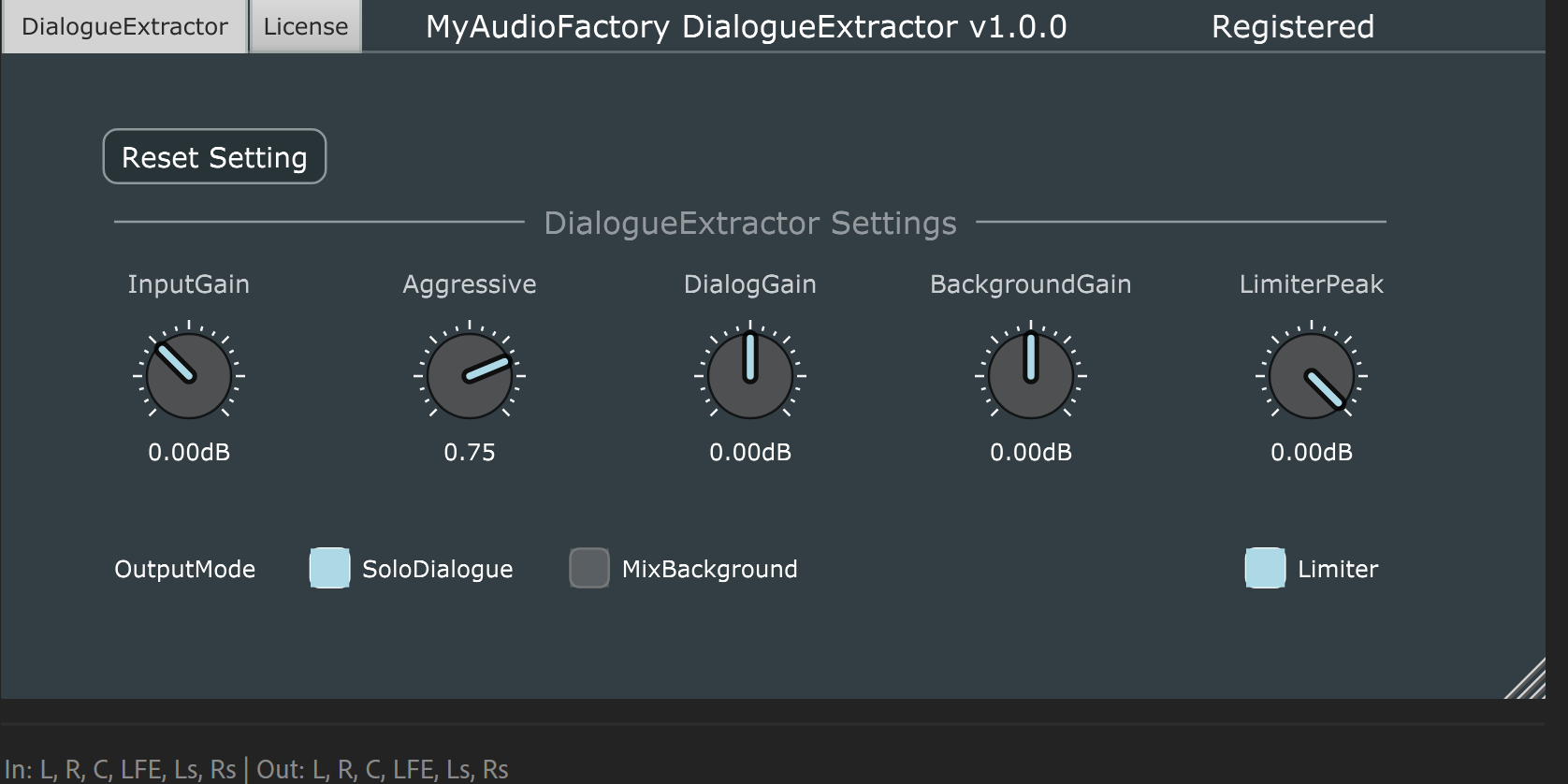1568x784 pixels.
Task: Click the Aggressive 0.75 value readout
Action: pos(470,453)
